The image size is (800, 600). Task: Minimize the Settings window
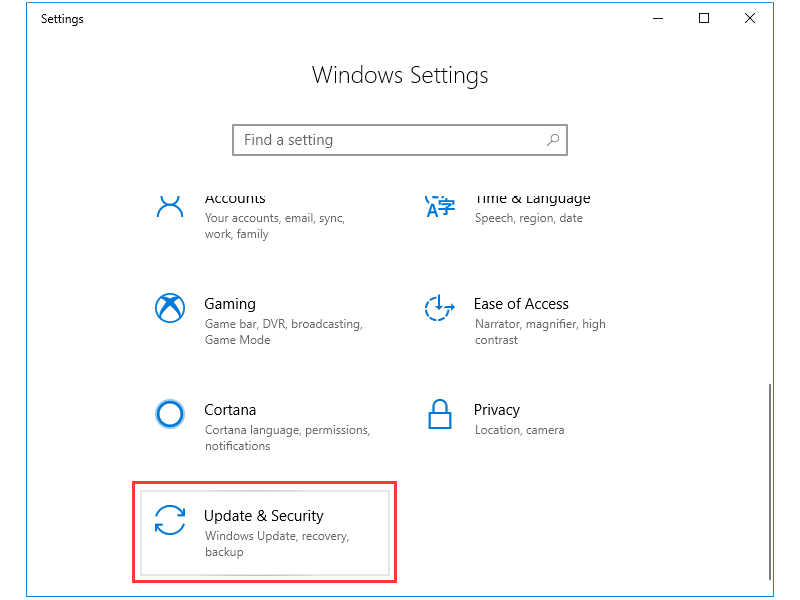(x=657, y=18)
